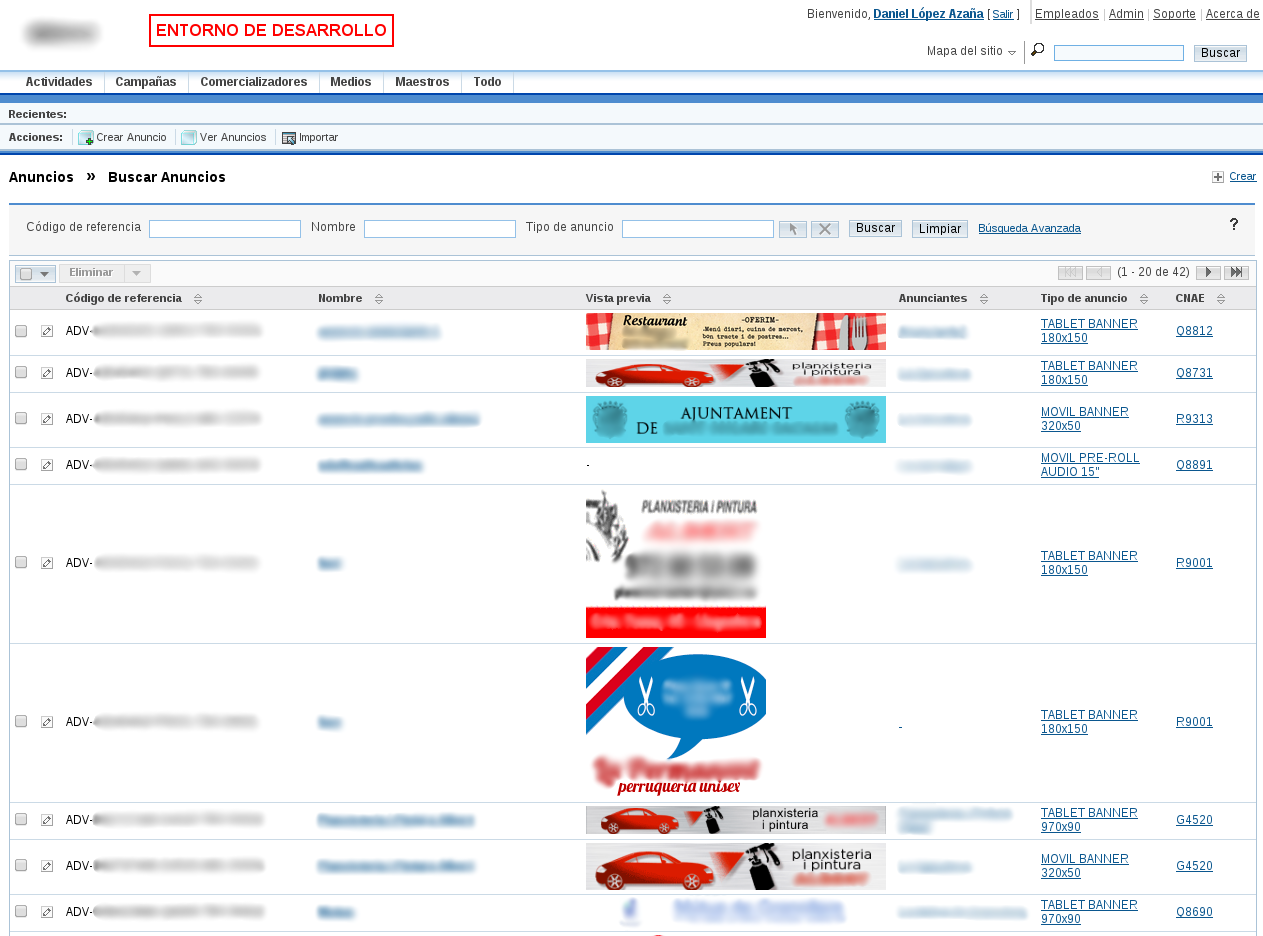Click the edit icon on the first result row

point(46,330)
